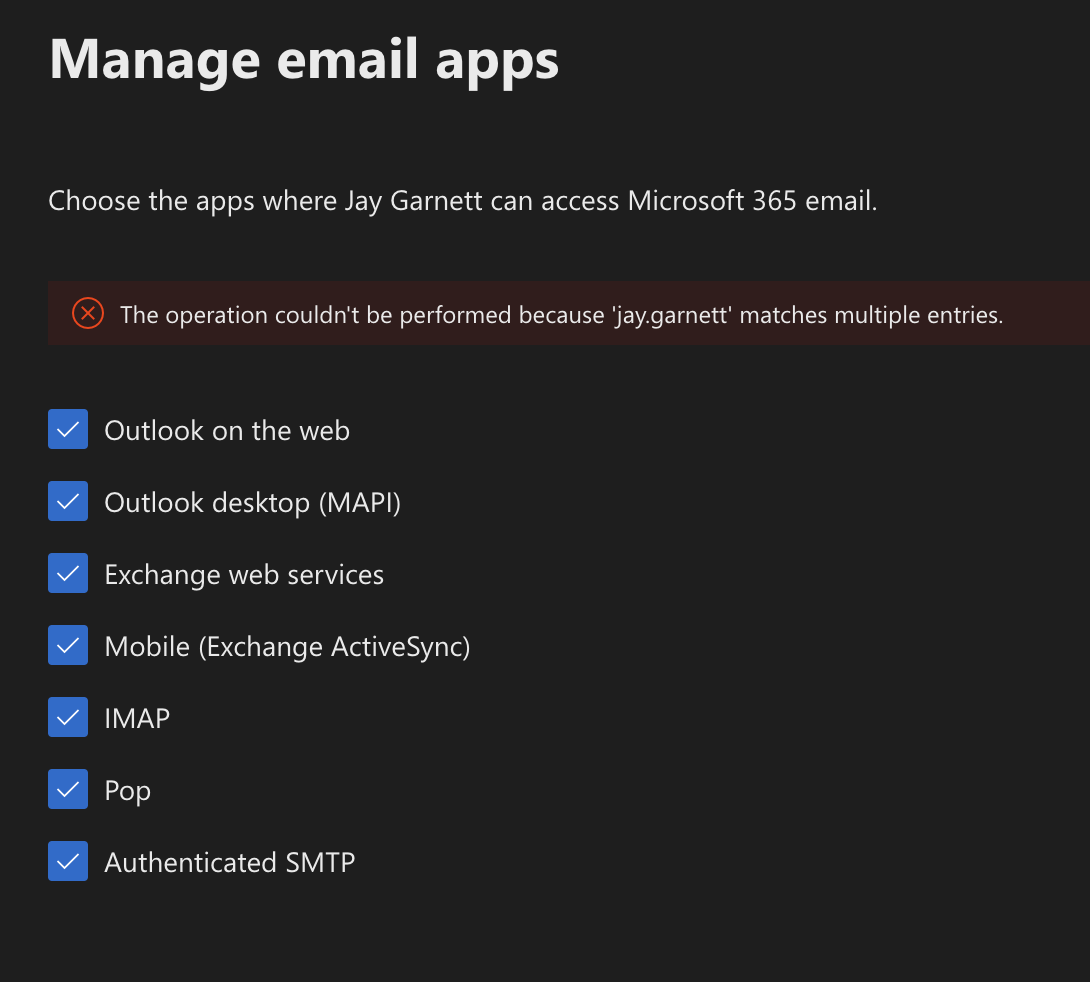
Task: Click the error message banner
Action: 560,313
